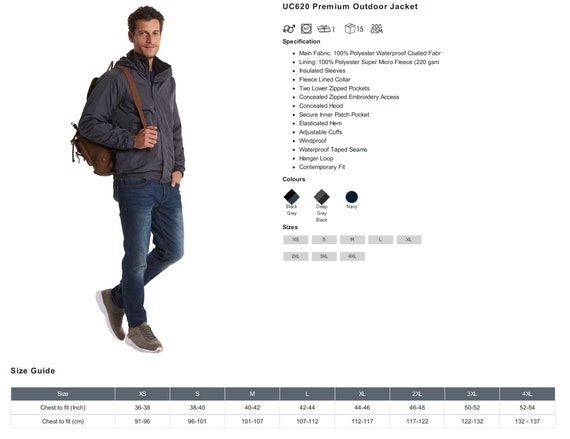Viewport: 570px width, 439px height.
Task: Select size XL button
Action: pyautogui.click(x=409, y=240)
